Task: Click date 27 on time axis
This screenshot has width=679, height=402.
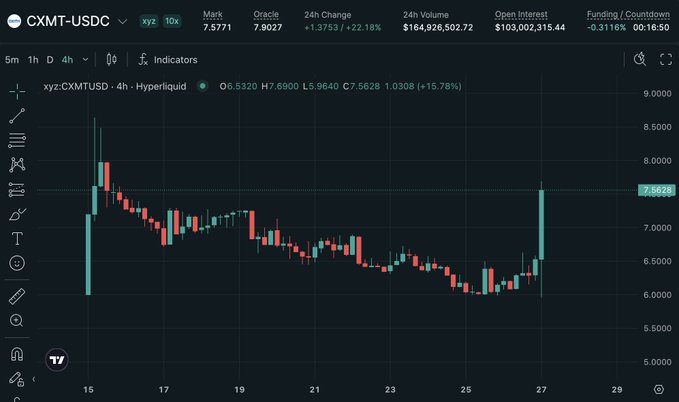Action: coord(541,389)
